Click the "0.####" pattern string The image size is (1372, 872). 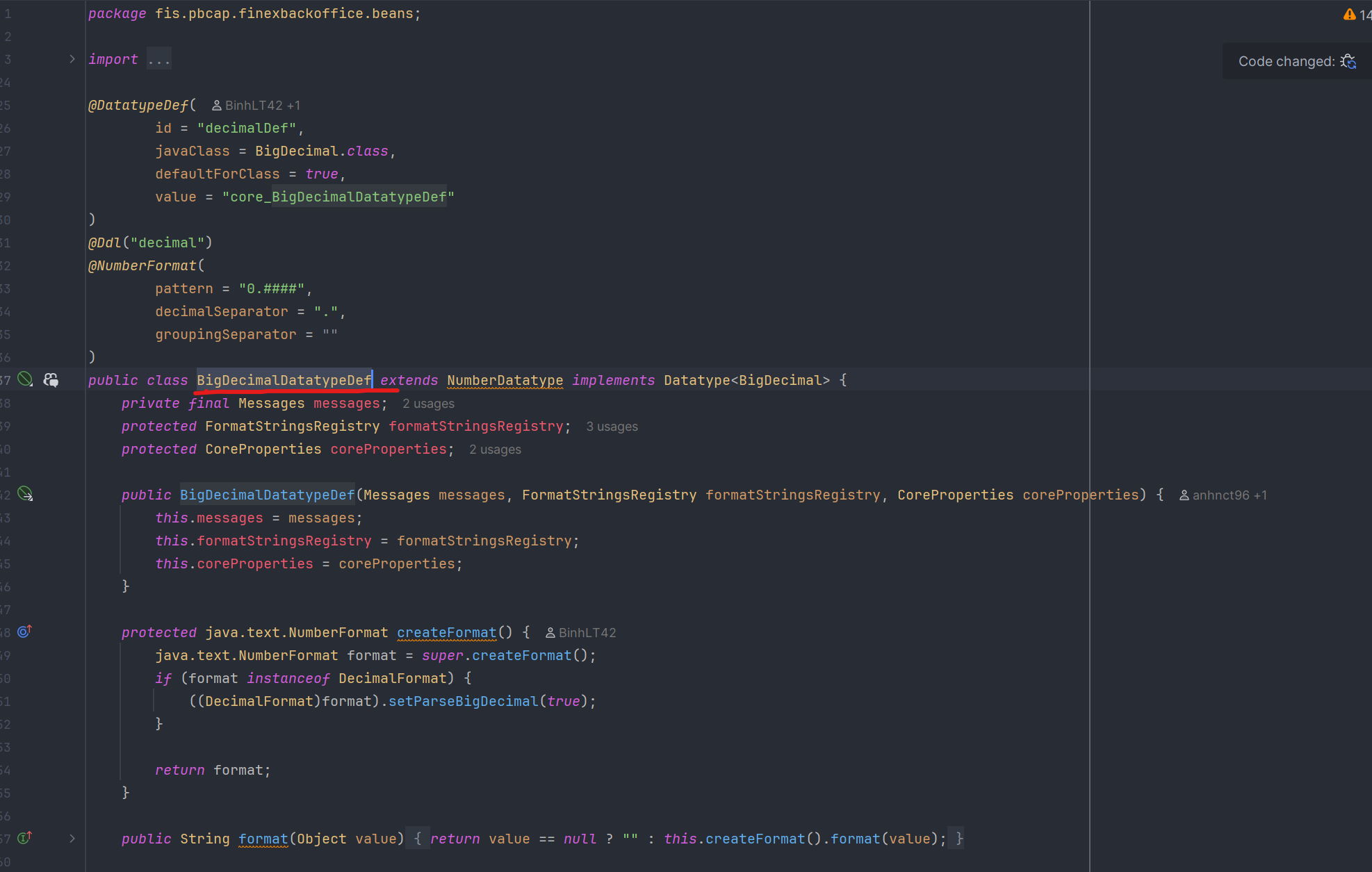coord(272,288)
